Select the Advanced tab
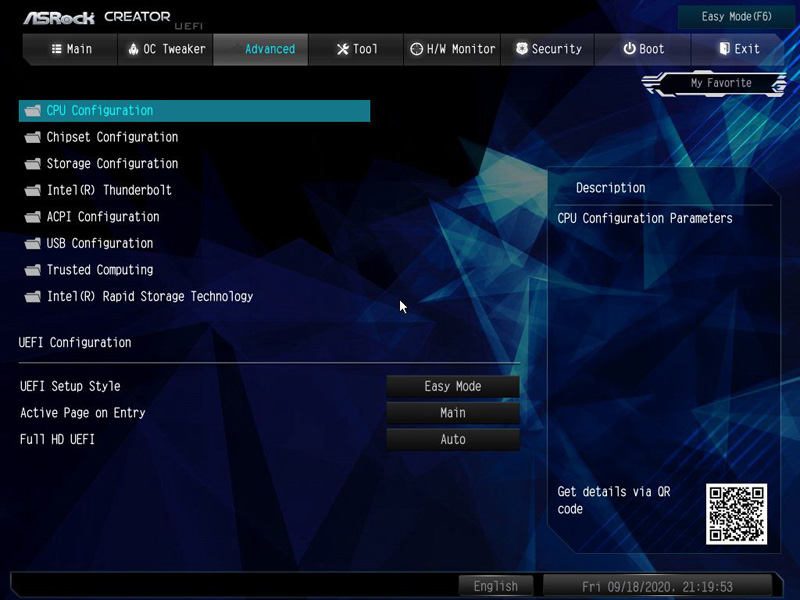 (261, 49)
